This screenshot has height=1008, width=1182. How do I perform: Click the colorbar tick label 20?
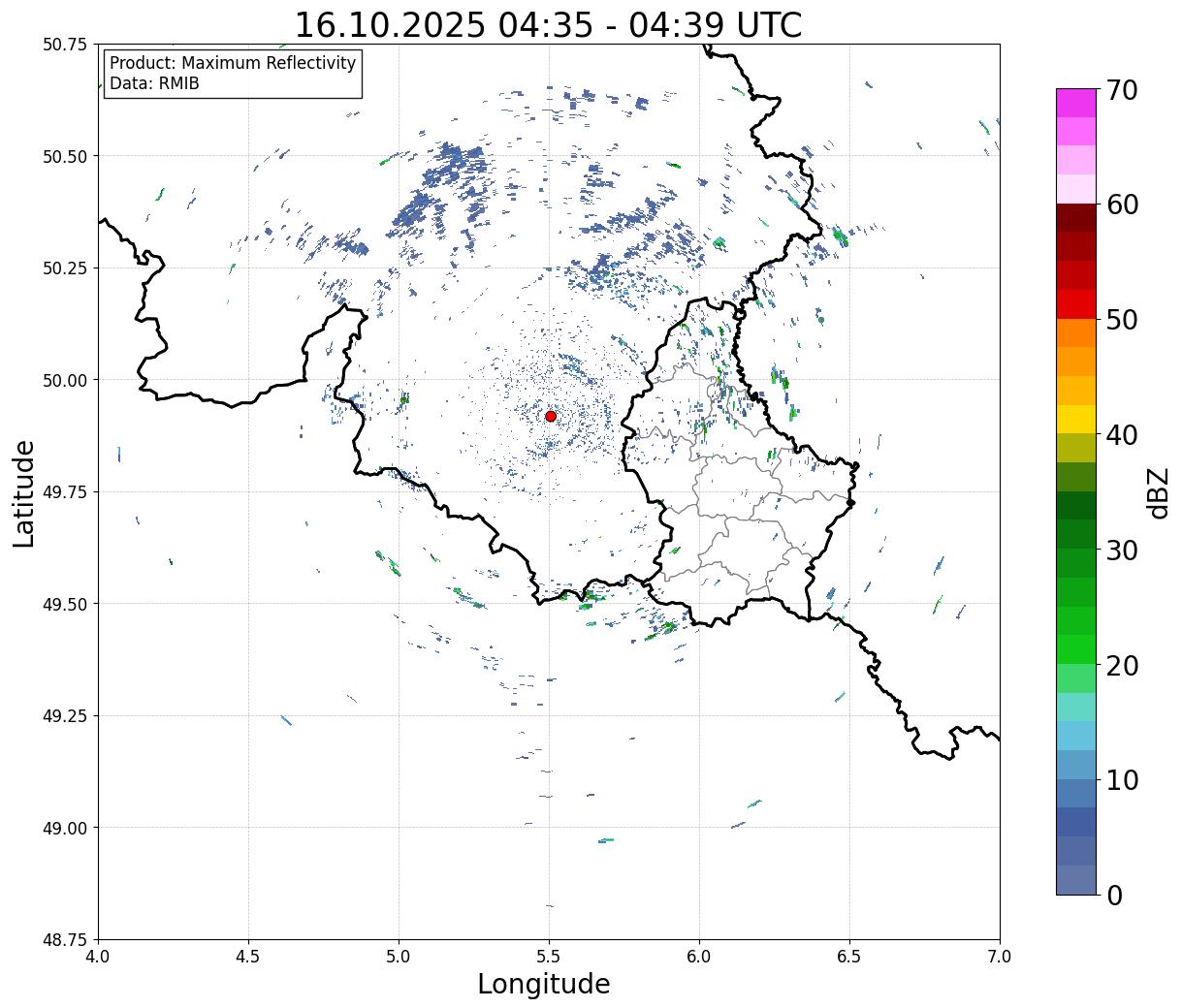pyautogui.click(x=1122, y=665)
